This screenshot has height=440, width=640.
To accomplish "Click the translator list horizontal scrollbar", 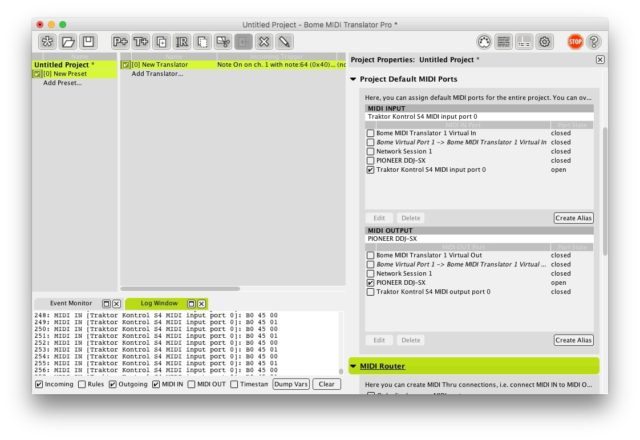I will pyautogui.click(x=180, y=289).
